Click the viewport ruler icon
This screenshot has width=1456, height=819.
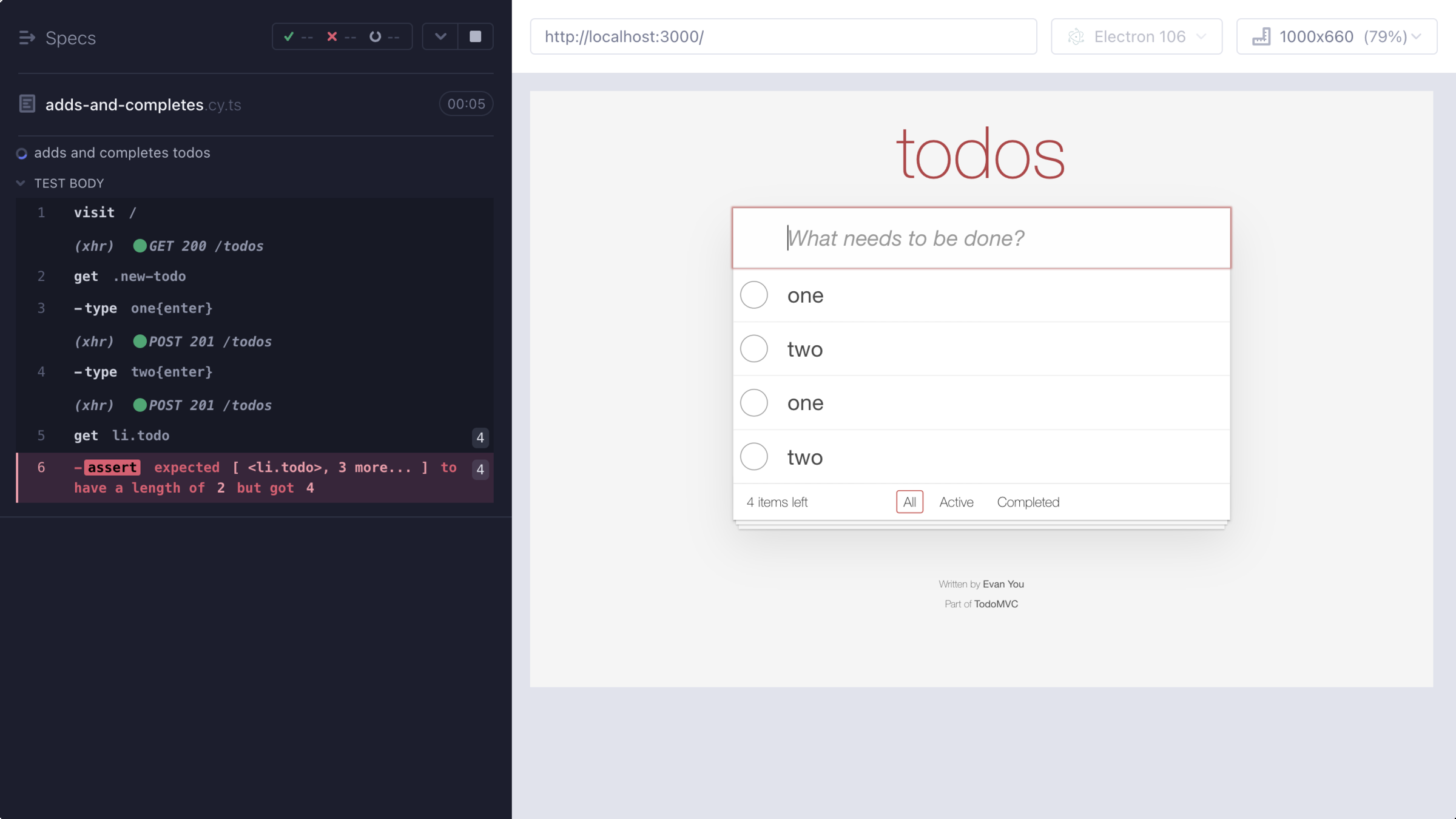click(x=1261, y=36)
